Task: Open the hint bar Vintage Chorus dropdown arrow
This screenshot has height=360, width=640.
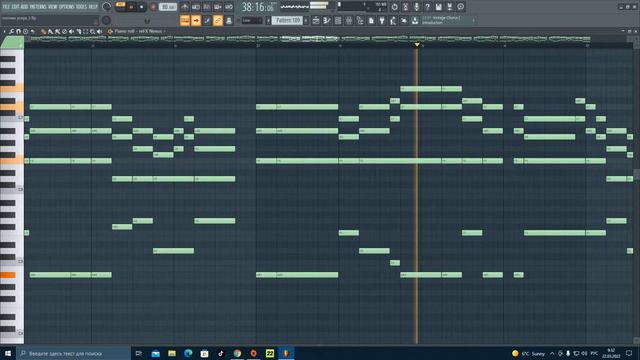Action: coord(473,20)
